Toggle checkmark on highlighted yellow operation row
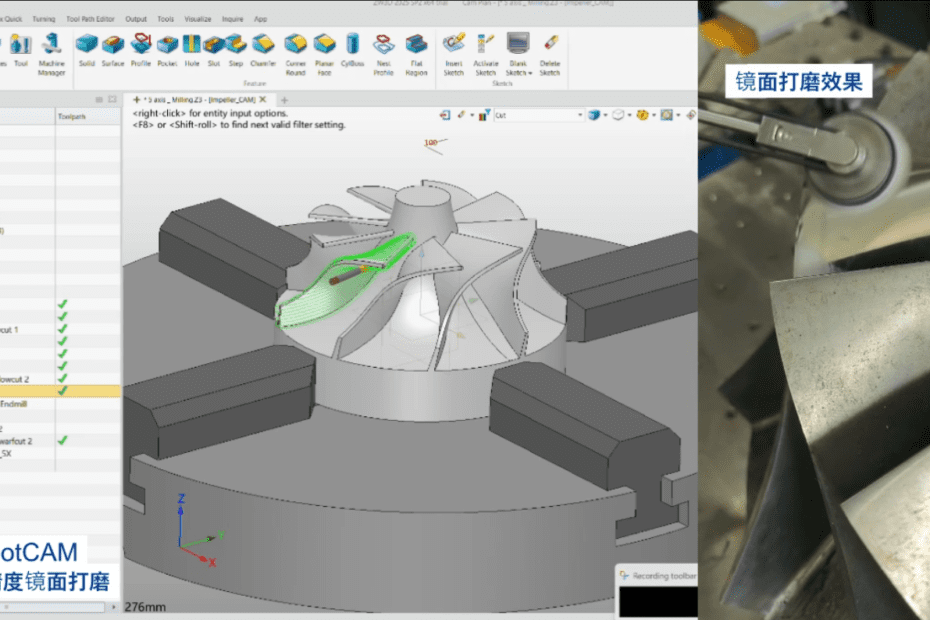 click(63, 391)
